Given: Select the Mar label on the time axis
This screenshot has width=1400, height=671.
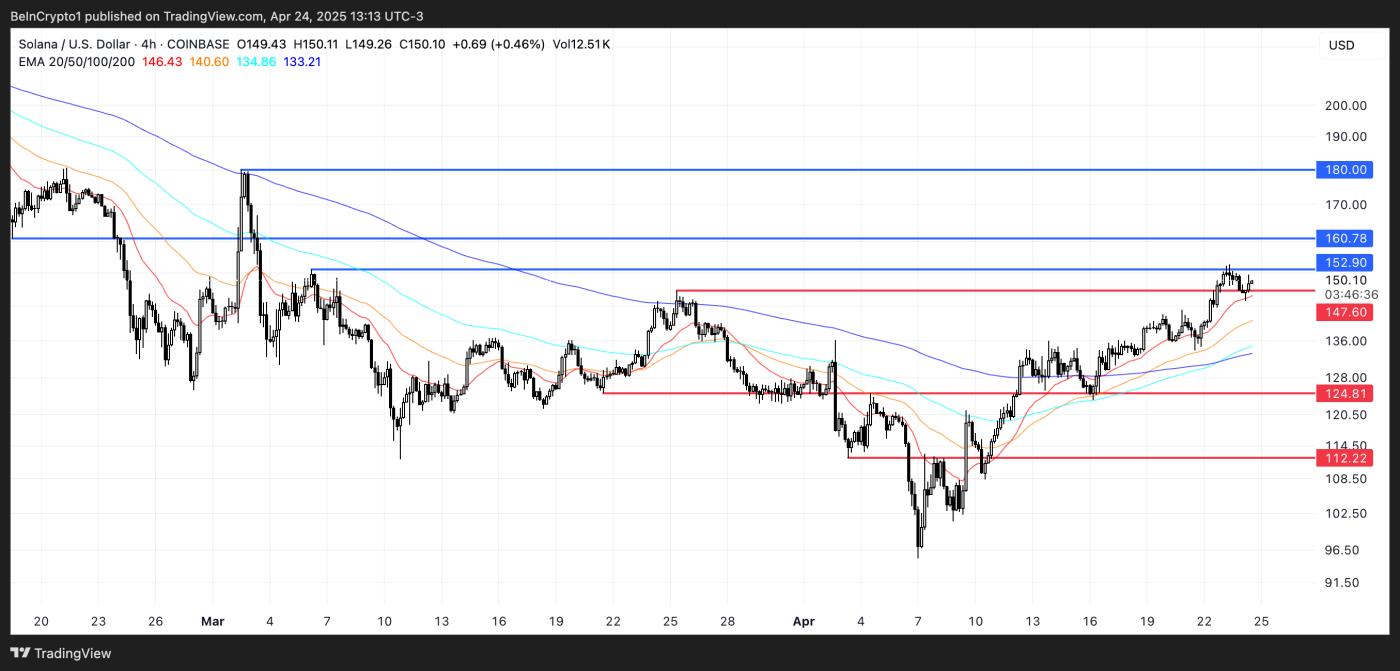Looking at the screenshot, I should tap(213, 621).
